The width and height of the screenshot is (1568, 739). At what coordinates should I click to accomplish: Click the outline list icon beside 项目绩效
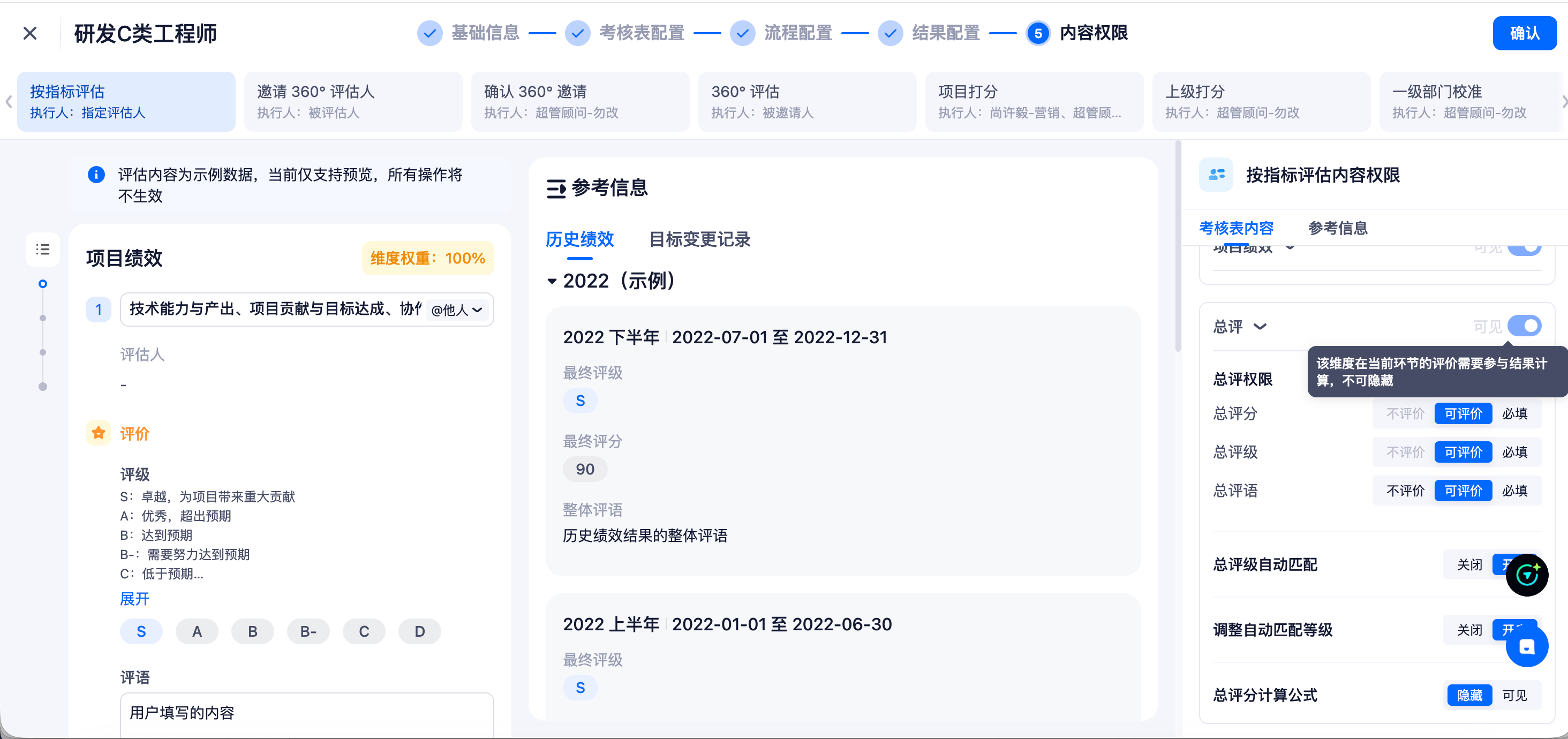pos(43,249)
